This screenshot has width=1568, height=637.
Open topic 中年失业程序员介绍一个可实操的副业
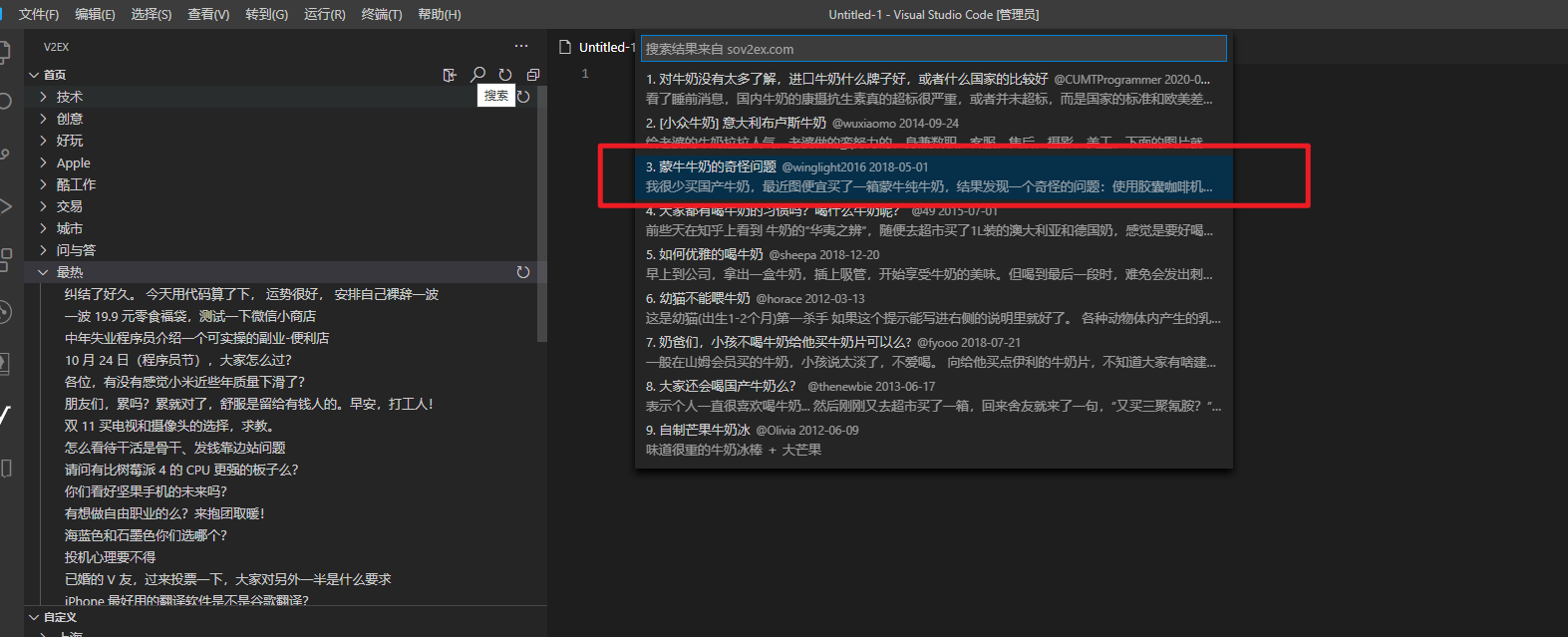pos(196,338)
